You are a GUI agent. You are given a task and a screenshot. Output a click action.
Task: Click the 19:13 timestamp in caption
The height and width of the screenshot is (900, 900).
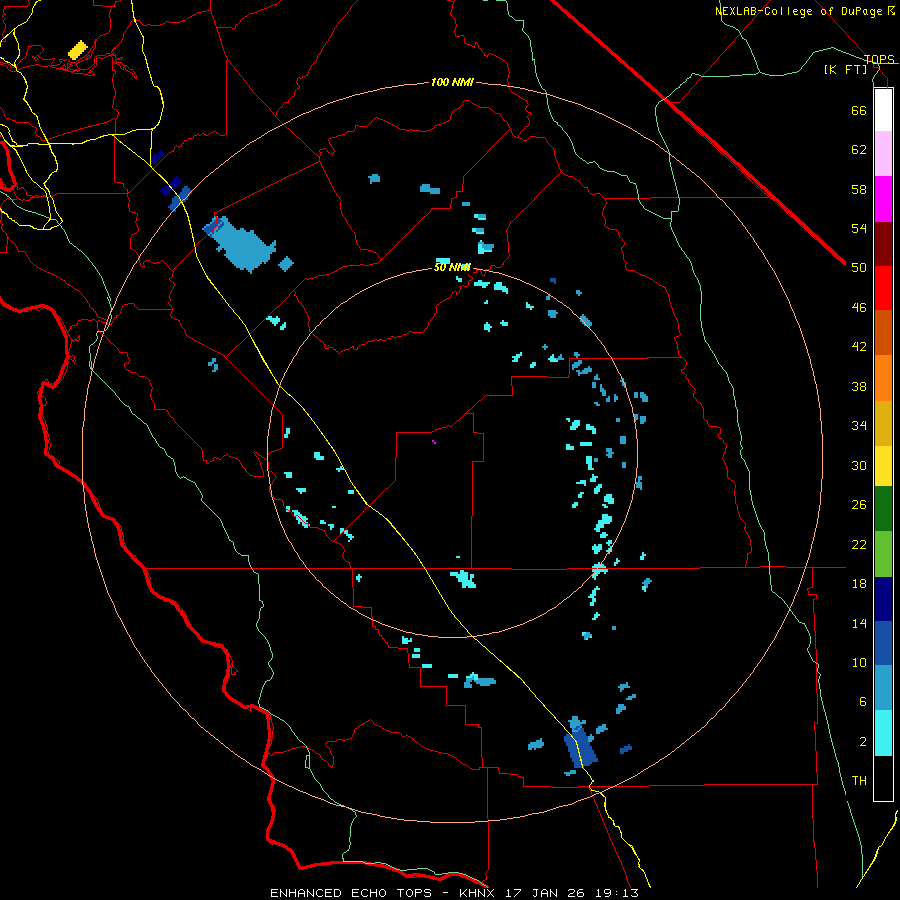tap(616, 893)
